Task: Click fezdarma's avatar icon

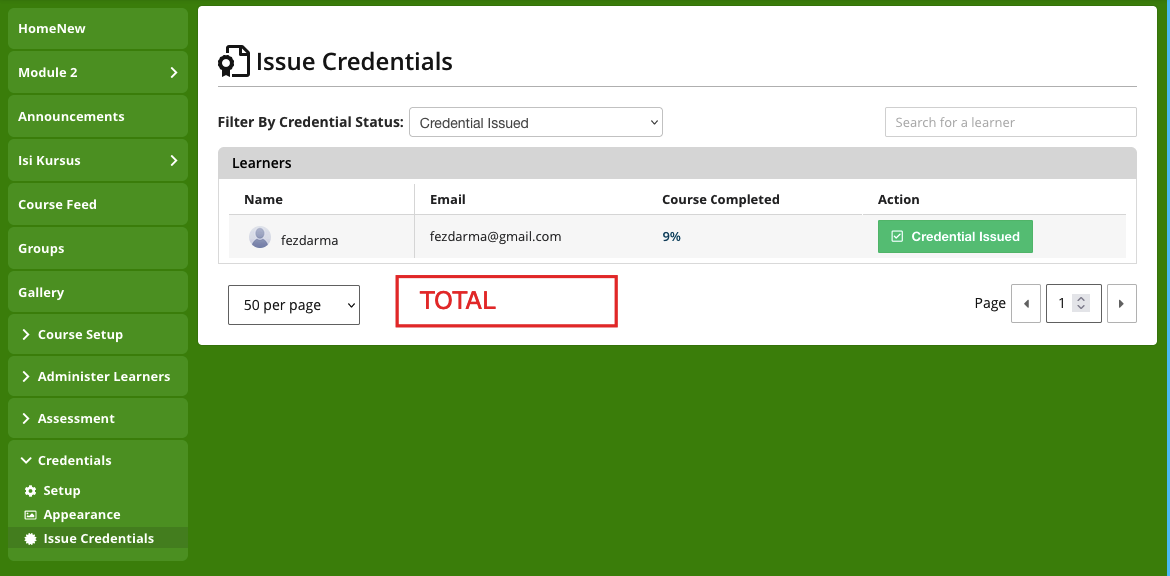Action: [260, 237]
